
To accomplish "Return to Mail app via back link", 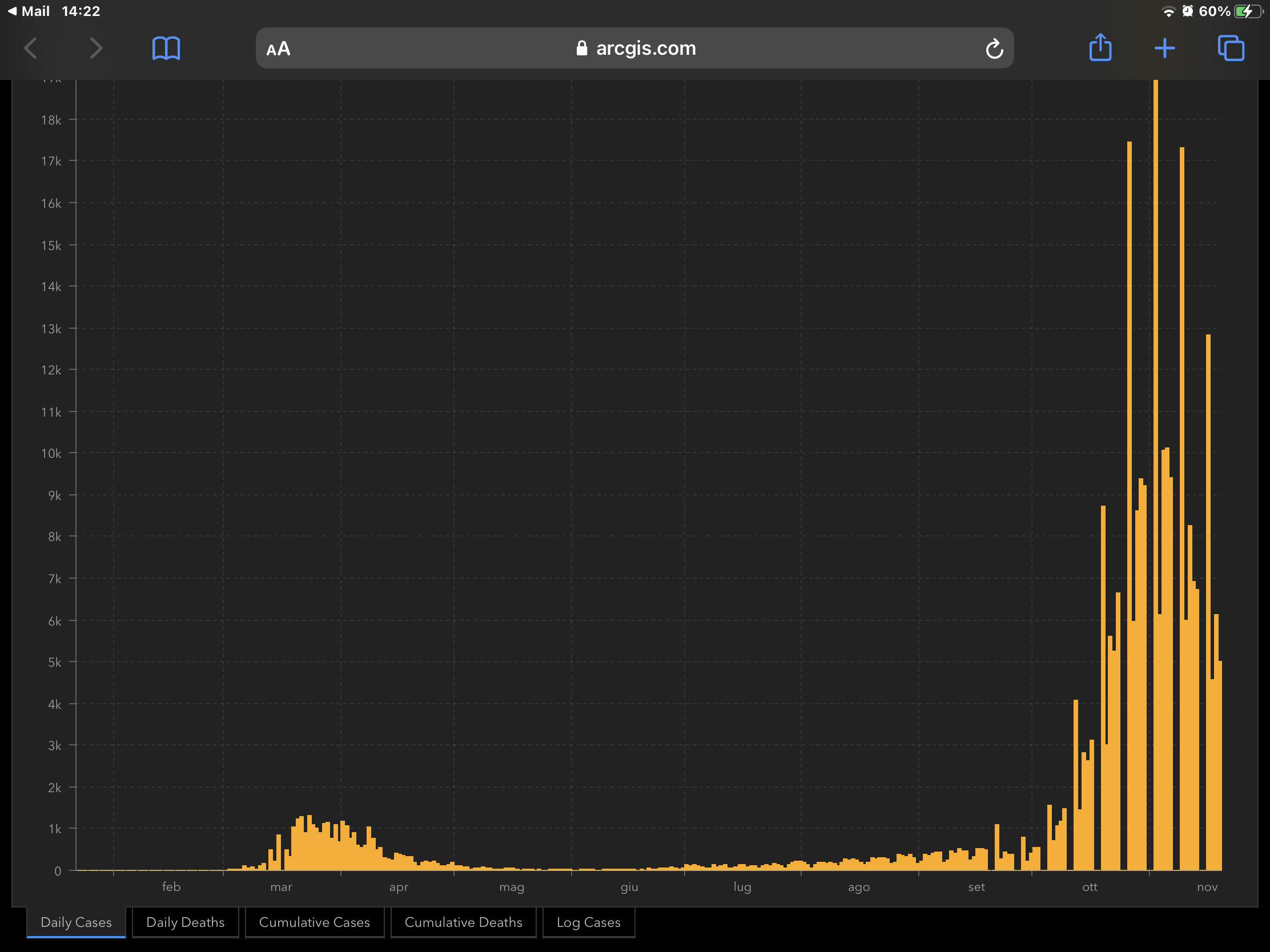I will [x=29, y=11].
